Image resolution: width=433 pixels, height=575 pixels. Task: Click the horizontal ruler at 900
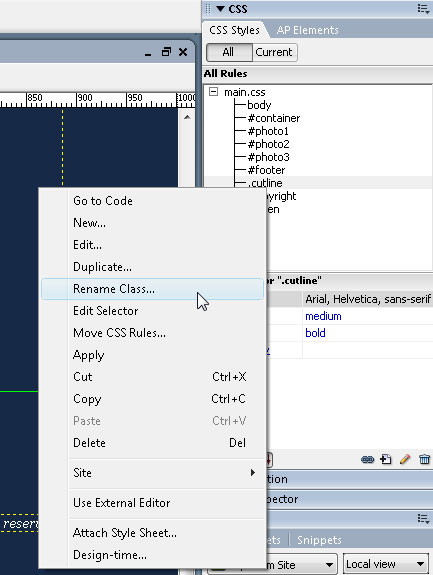click(85, 98)
